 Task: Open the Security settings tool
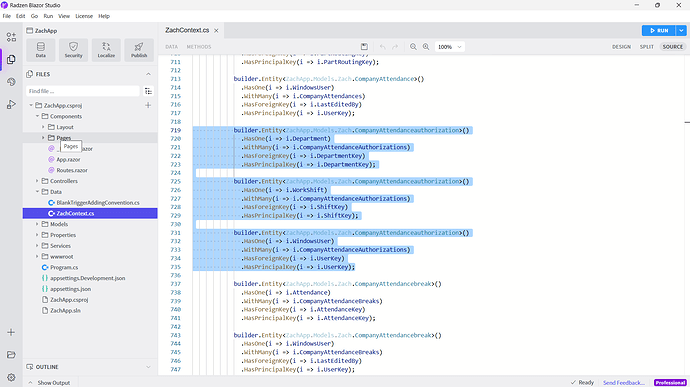coord(73,50)
